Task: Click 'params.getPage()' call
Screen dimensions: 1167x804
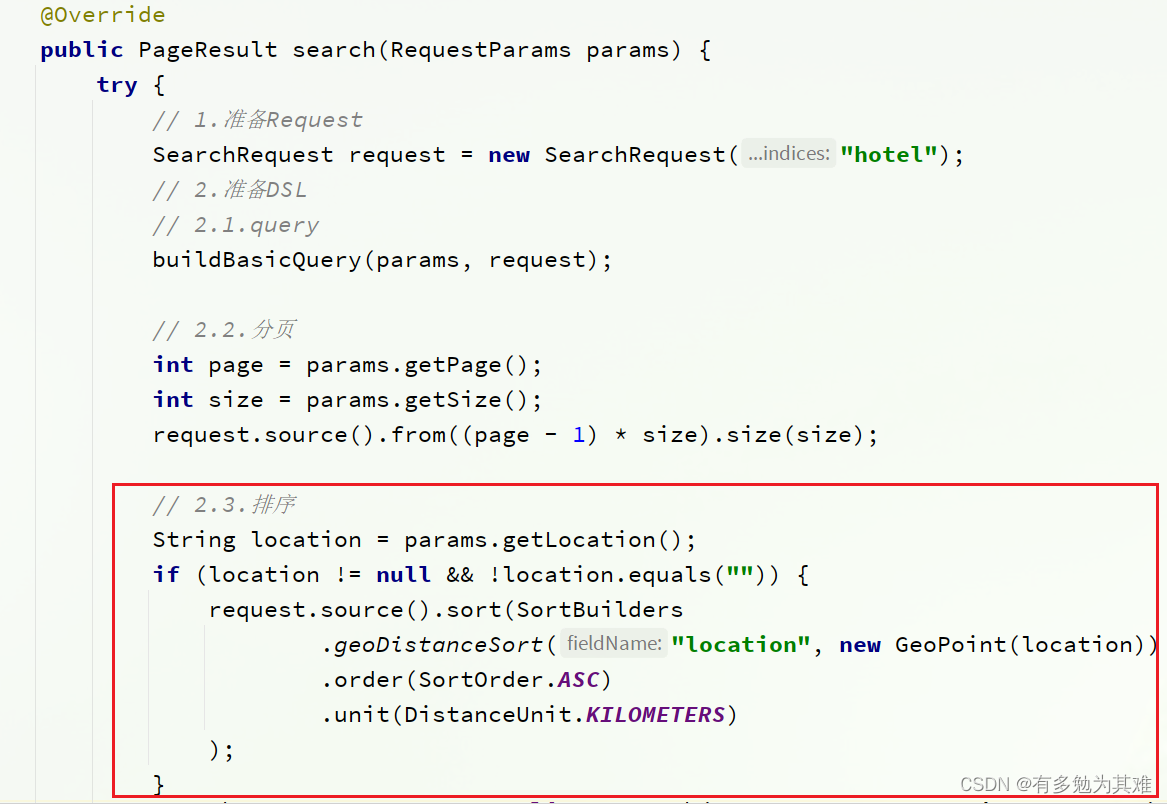Action: [x=418, y=365]
